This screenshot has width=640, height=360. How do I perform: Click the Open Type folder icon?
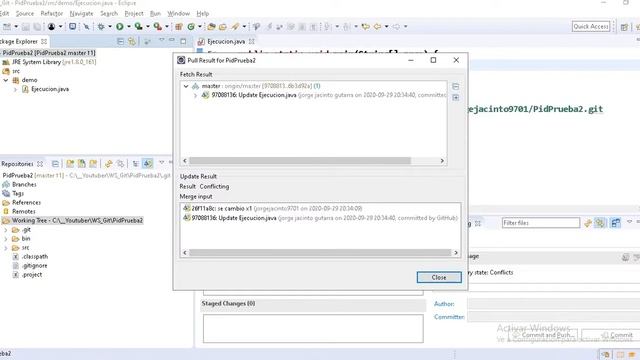211,27
